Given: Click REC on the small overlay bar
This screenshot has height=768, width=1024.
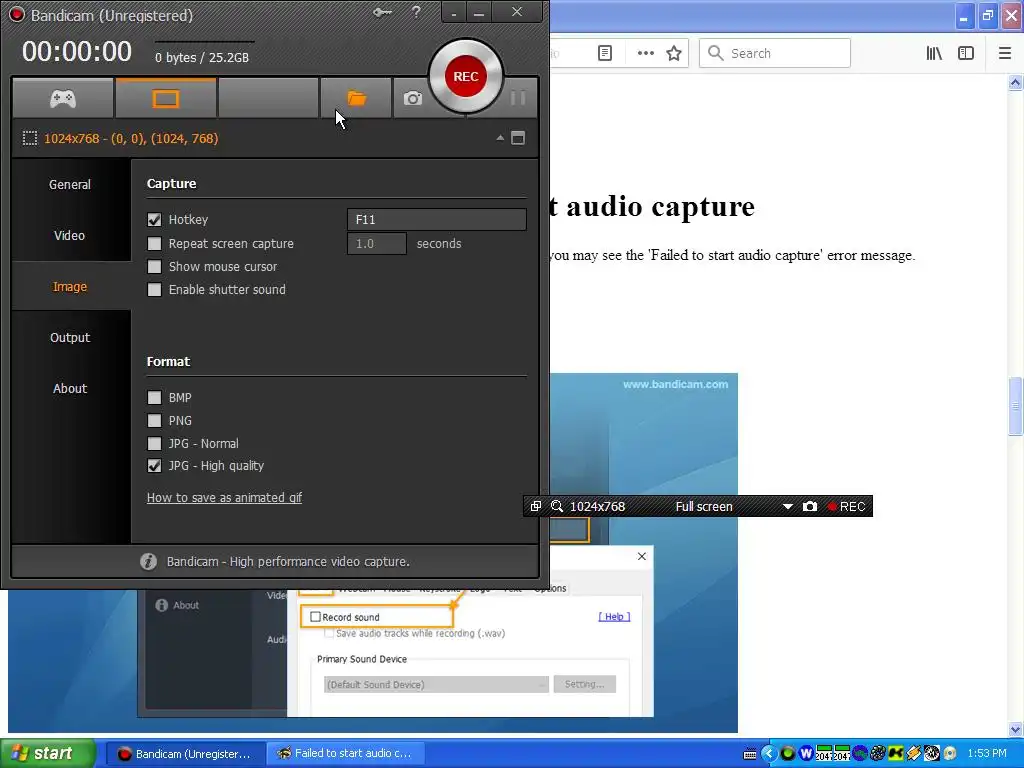Looking at the screenshot, I should [x=846, y=507].
